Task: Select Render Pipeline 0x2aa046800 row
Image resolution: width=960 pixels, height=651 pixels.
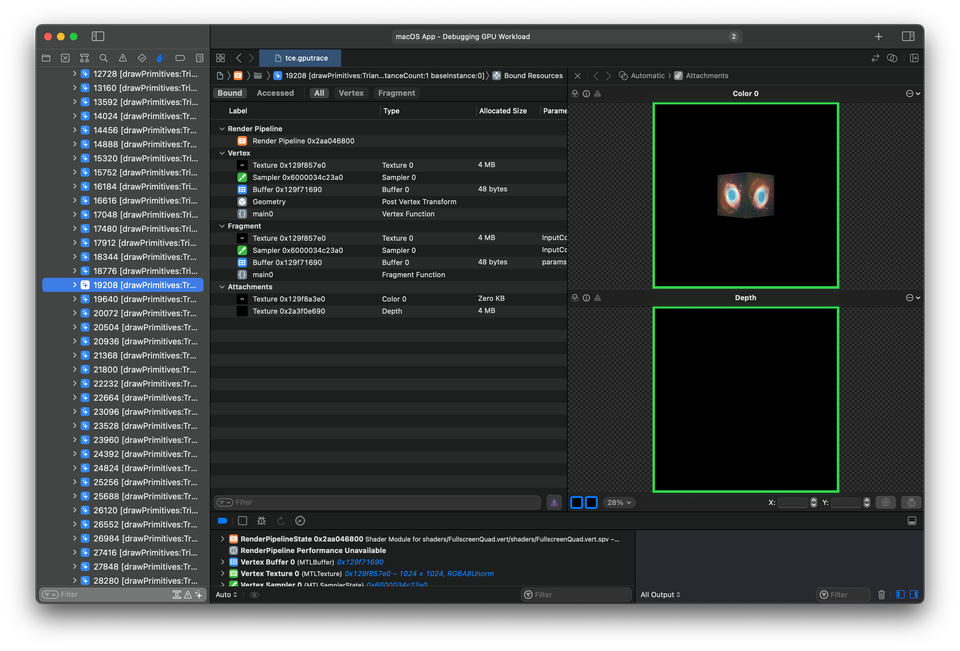Action: 389,141
